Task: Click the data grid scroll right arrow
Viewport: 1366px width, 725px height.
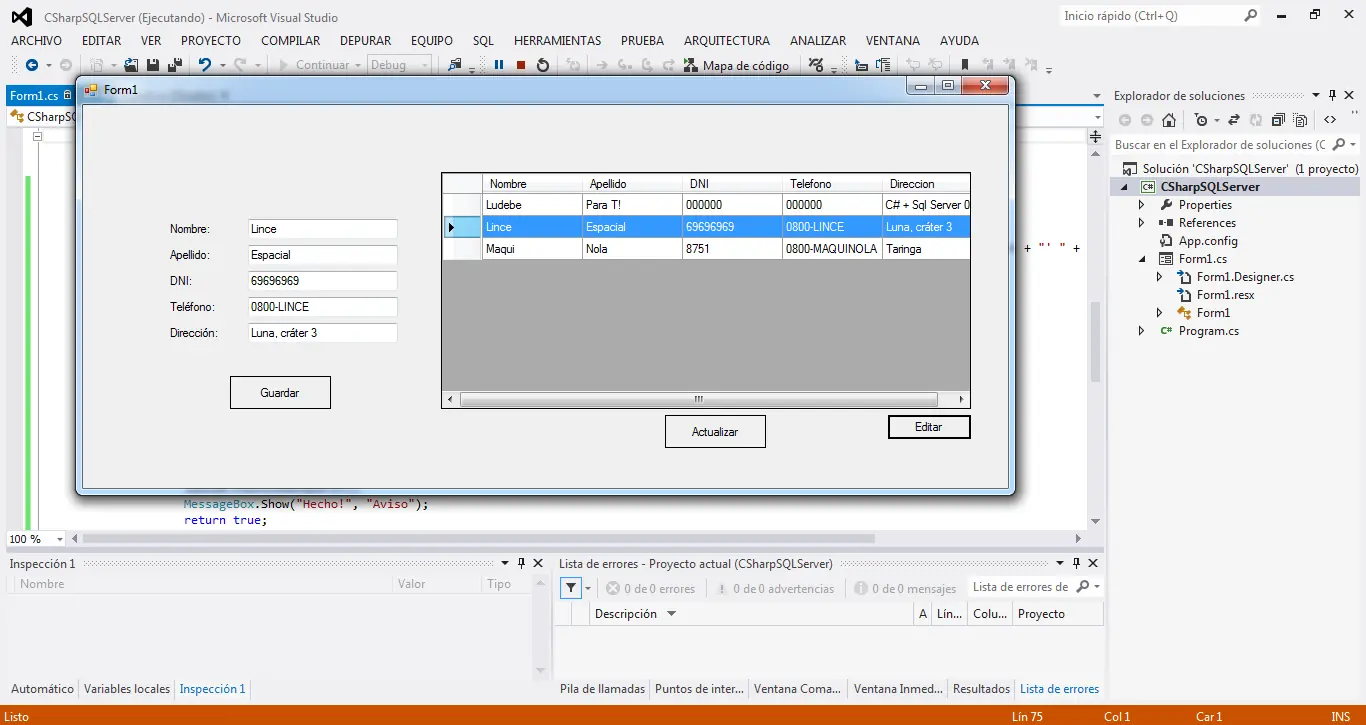Action: click(961, 399)
